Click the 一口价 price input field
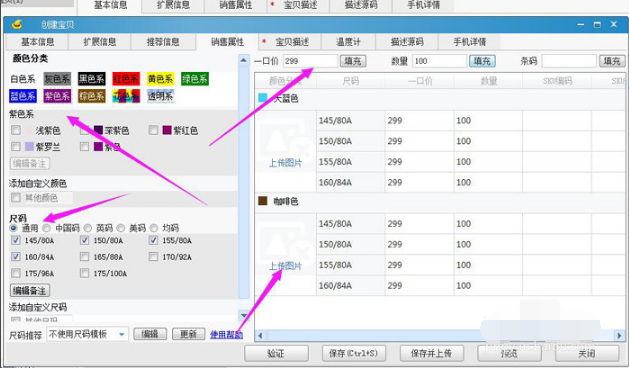629x368 pixels. pyautogui.click(x=310, y=61)
